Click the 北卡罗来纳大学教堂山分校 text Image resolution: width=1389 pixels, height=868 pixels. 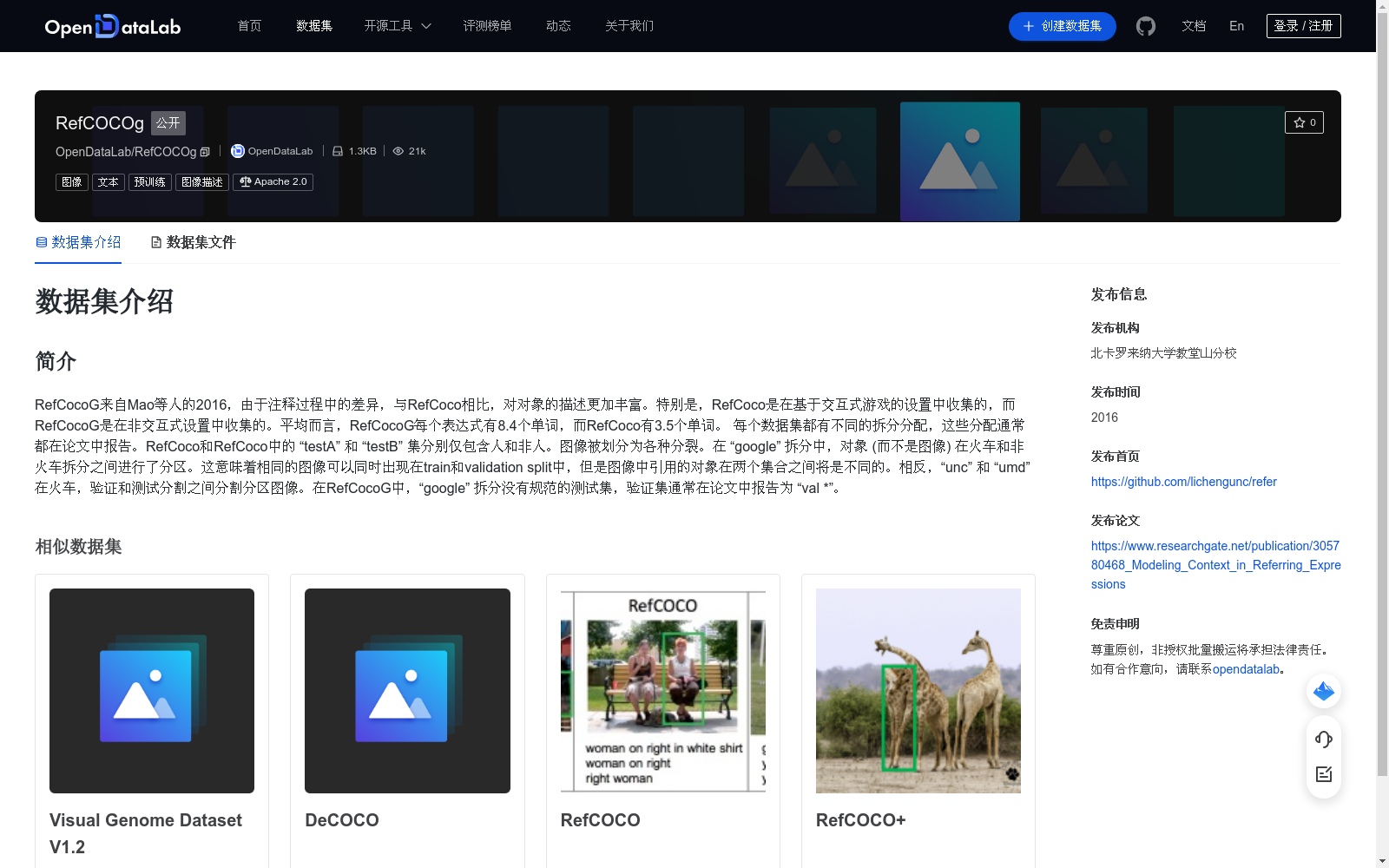[1163, 353]
